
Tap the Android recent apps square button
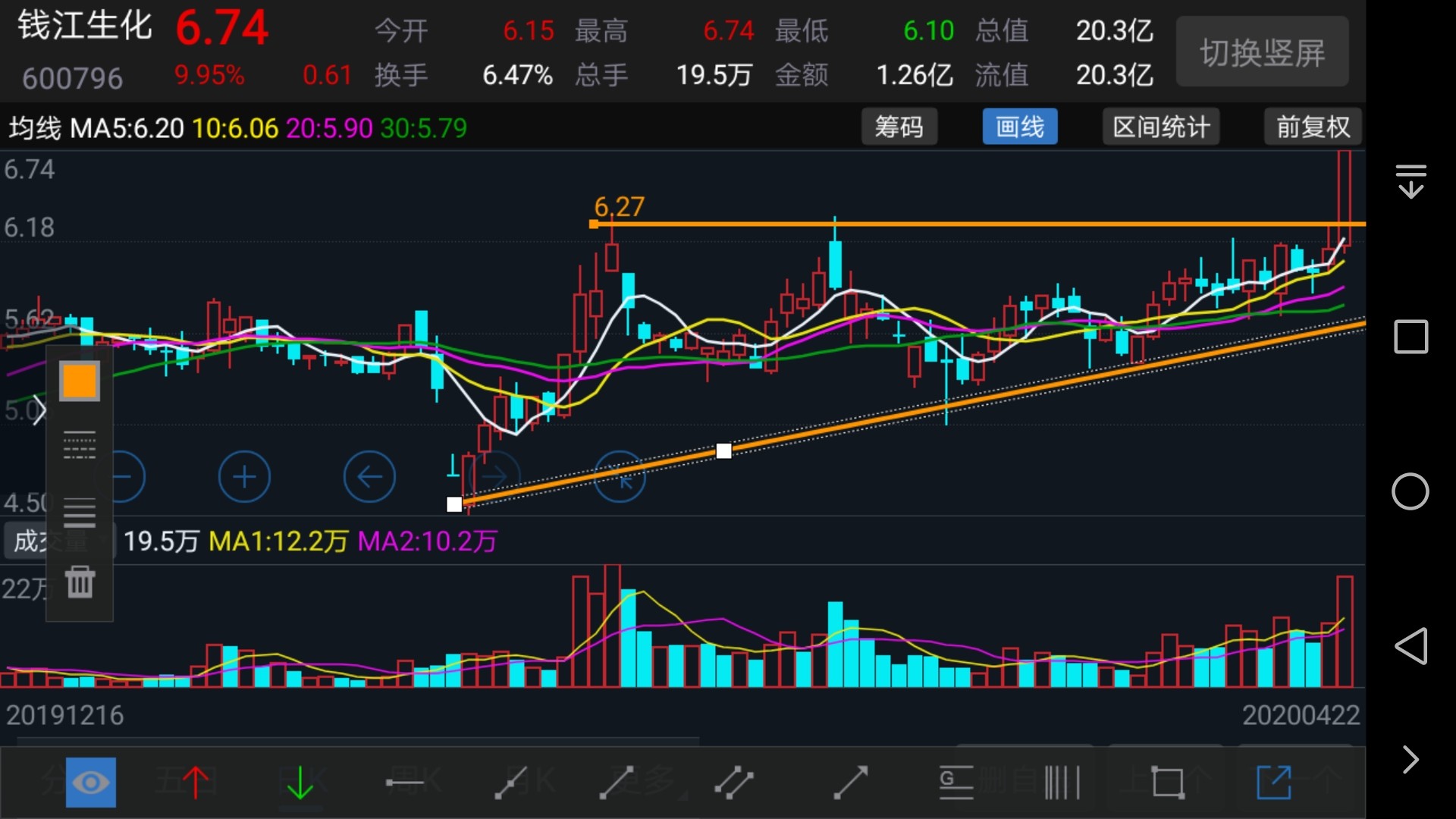click(x=1410, y=337)
